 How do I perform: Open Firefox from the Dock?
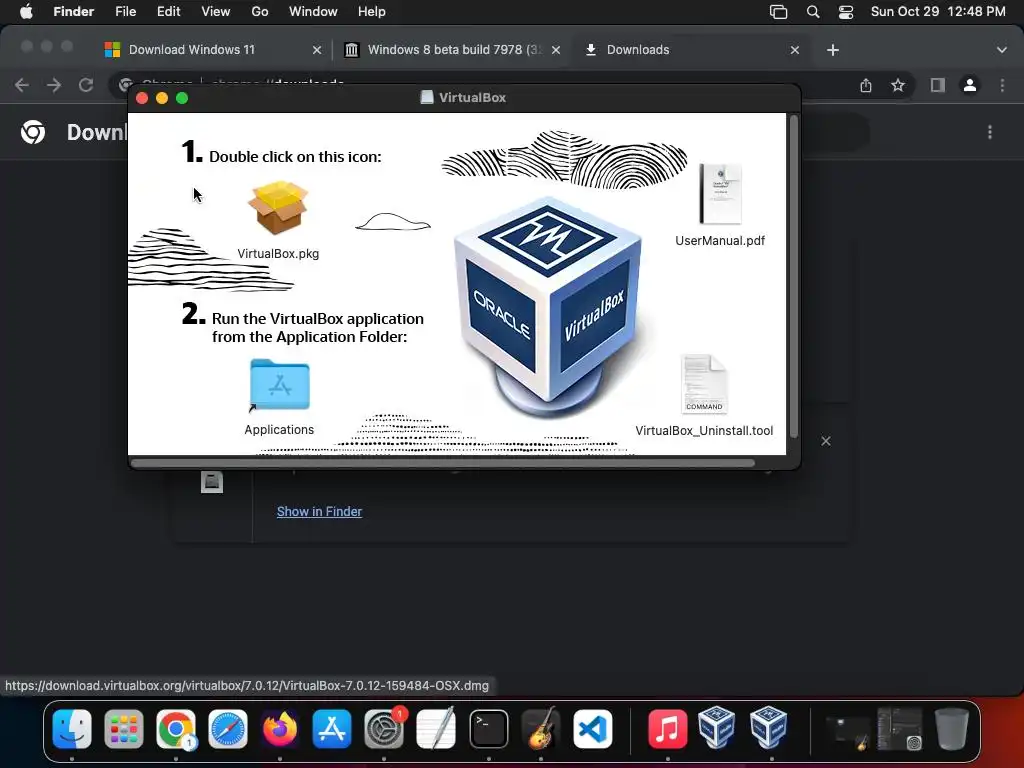coord(280,729)
